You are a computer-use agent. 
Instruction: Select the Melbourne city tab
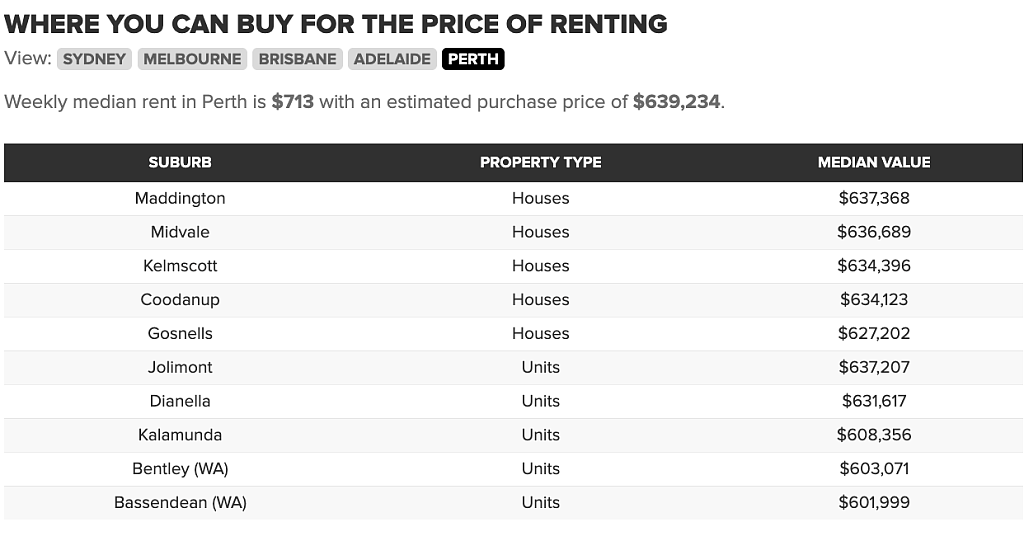click(x=192, y=59)
